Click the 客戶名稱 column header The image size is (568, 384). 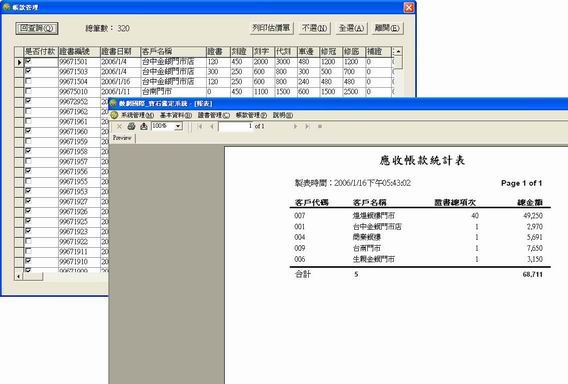(x=173, y=51)
